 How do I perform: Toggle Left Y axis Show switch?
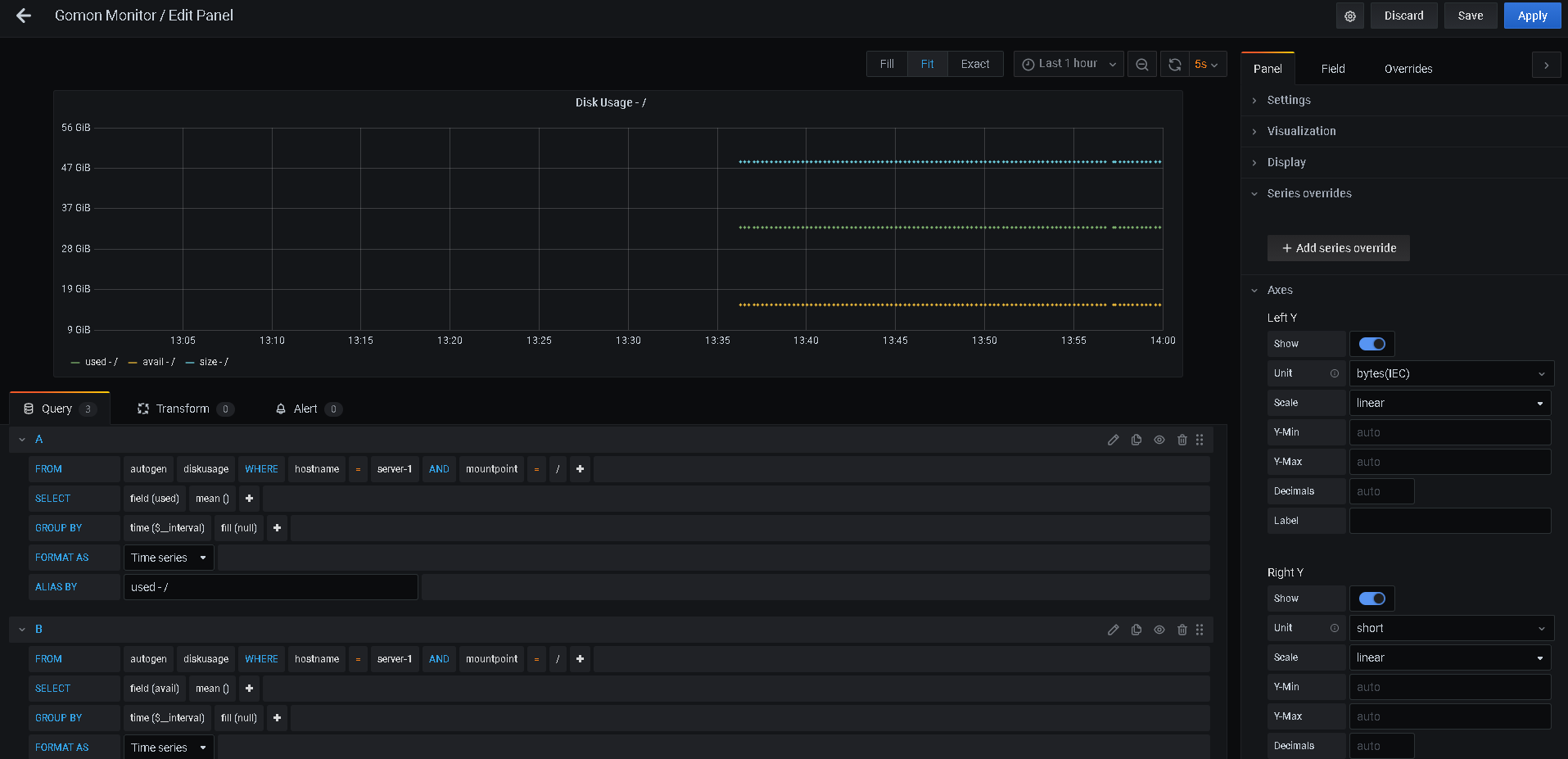[x=1372, y=344]
